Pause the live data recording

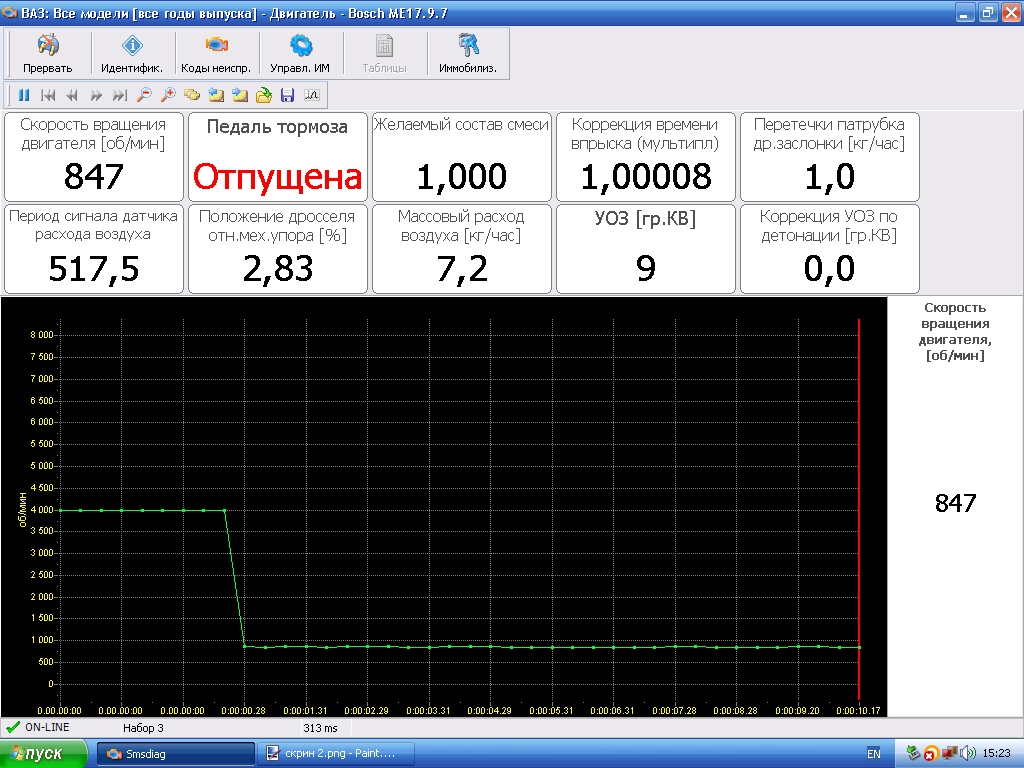[24, 95]
